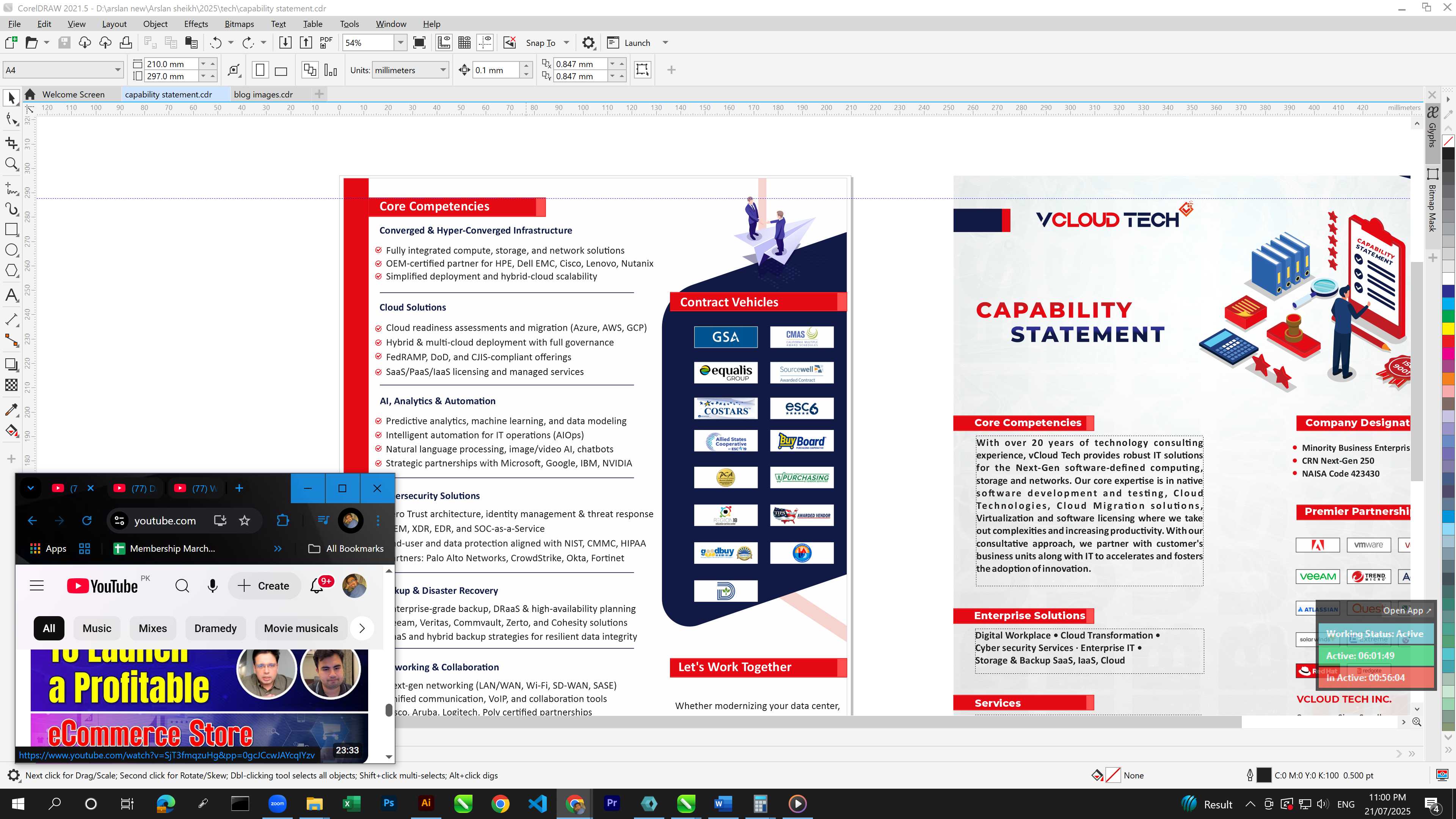Toggle Snap off button

point(510,43)
